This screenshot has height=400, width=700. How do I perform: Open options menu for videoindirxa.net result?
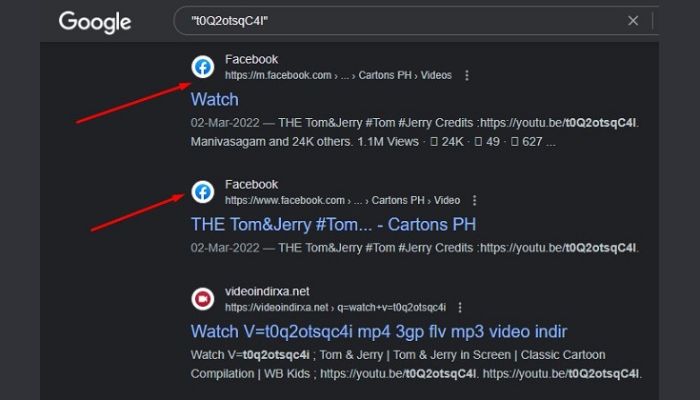460,307
